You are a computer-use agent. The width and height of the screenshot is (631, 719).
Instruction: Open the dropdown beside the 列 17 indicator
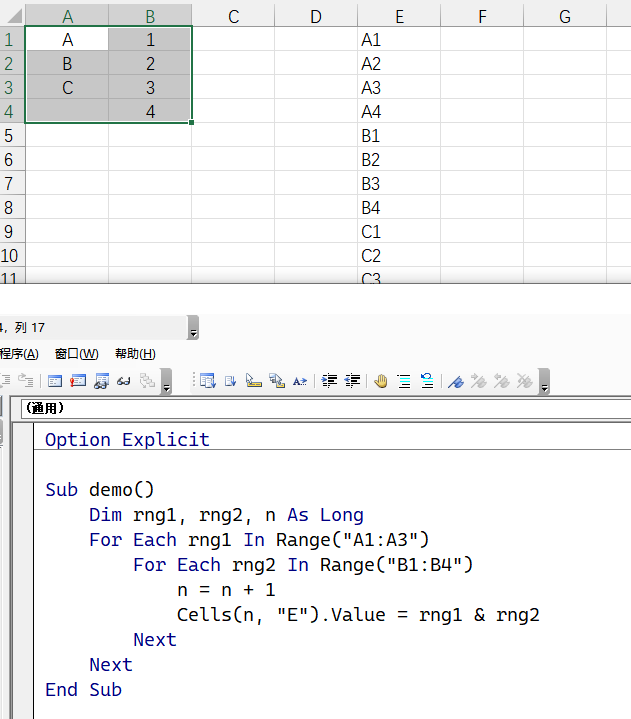click(x=193, y=327)
